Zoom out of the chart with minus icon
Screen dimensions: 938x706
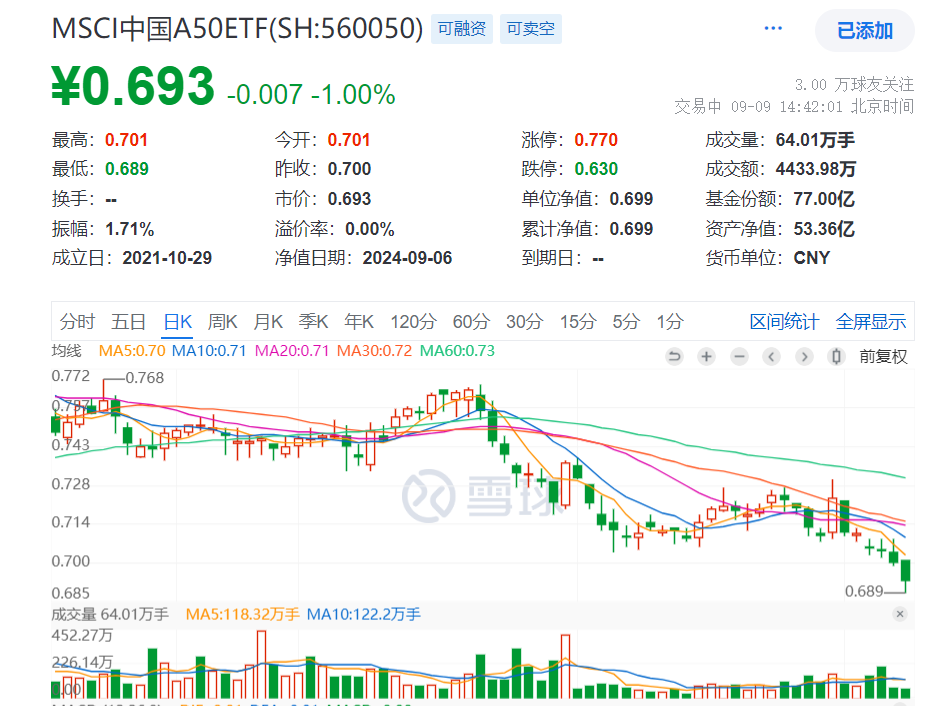(739, 356)
